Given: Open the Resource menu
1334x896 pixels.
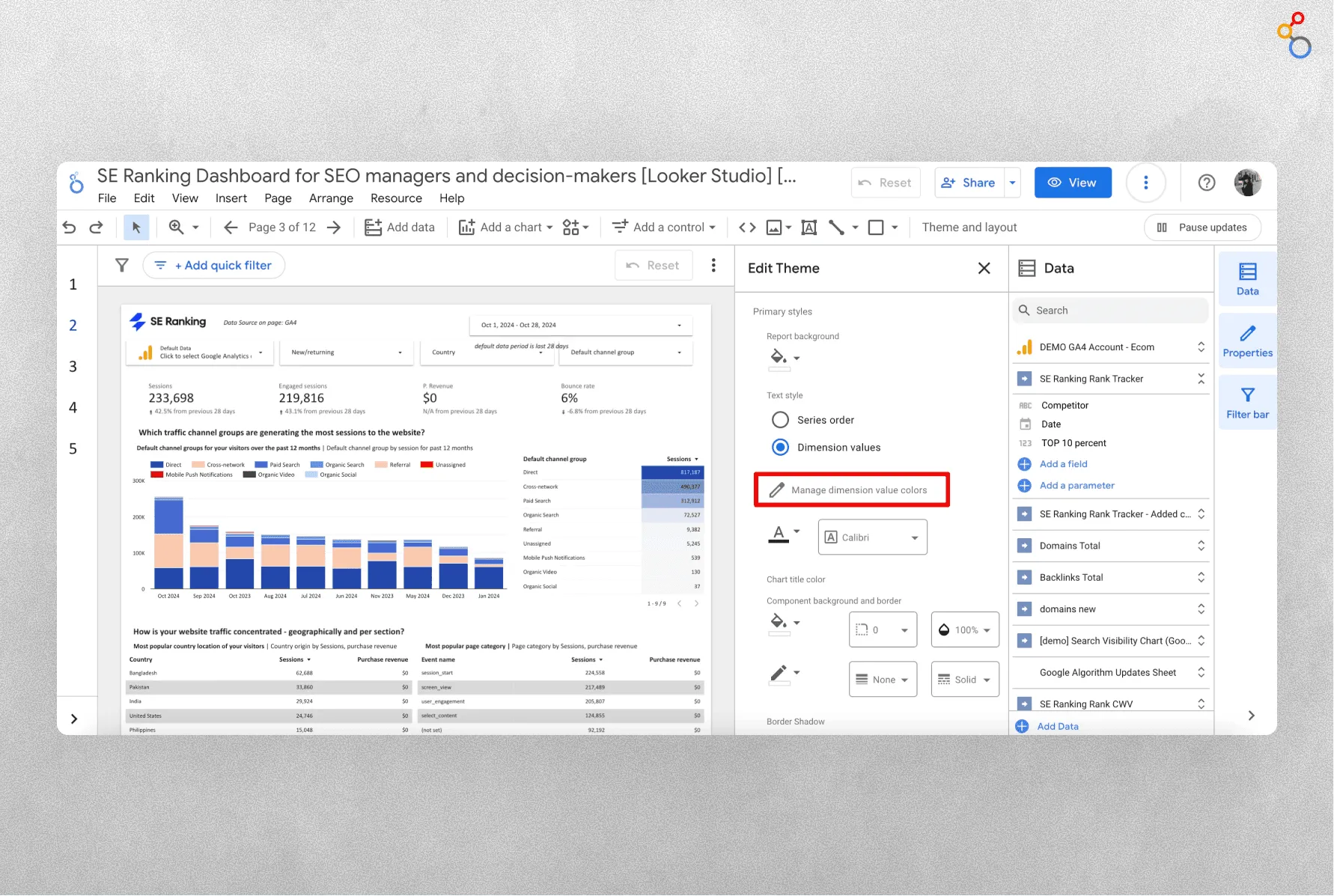Looking at the screenshot, I should pyautogui.click(x=396, y=198).
